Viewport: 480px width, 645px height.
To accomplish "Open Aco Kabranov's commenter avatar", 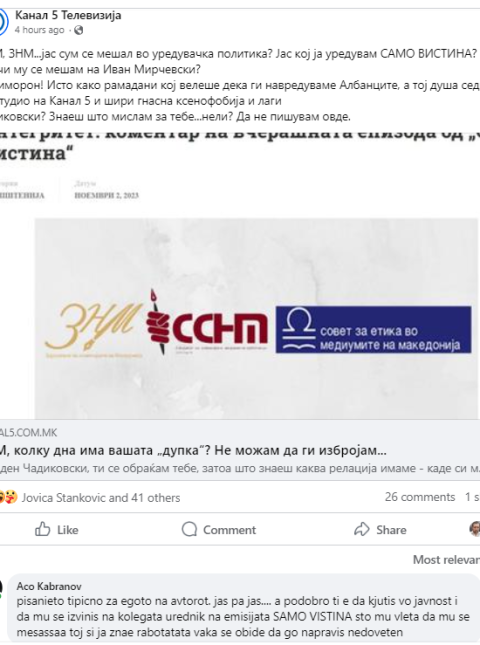I will click(2, 589).
